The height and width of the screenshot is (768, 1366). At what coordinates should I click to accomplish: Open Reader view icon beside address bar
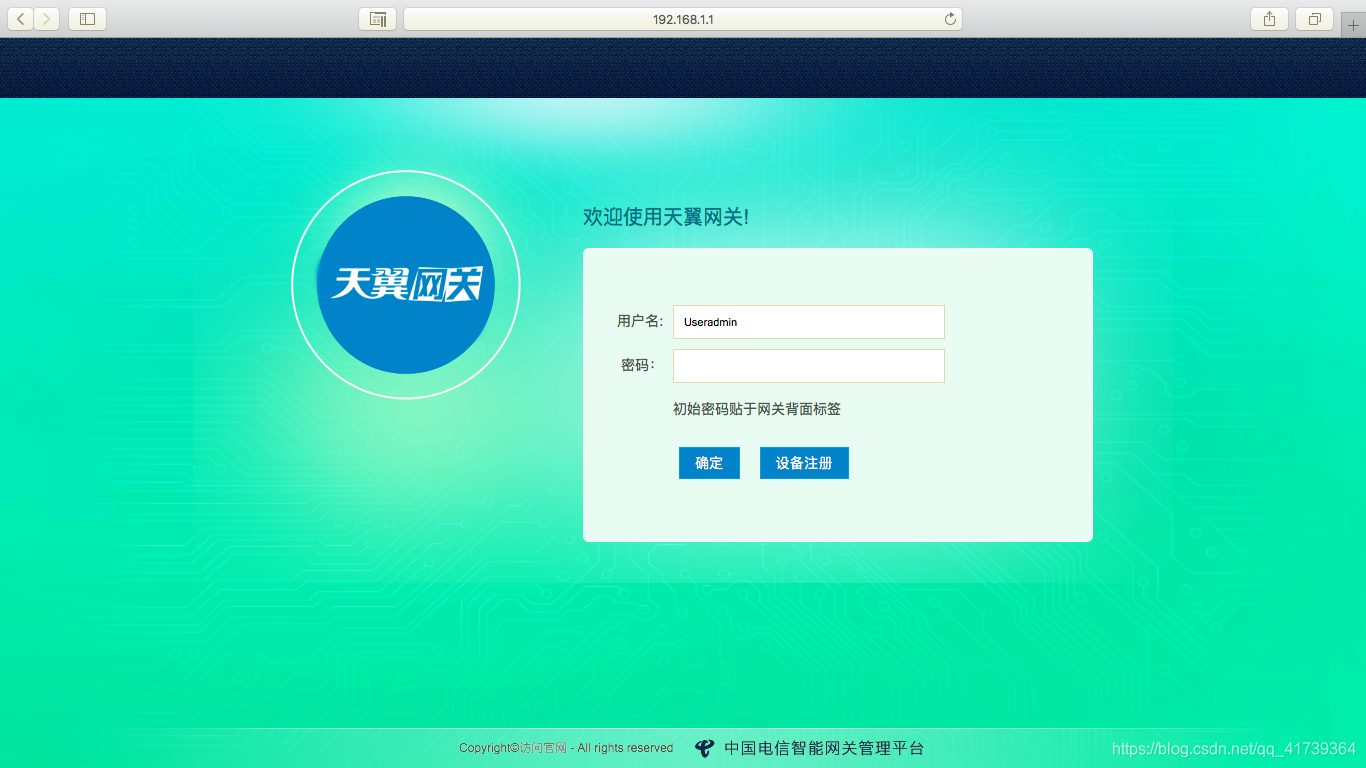point(378,19)
